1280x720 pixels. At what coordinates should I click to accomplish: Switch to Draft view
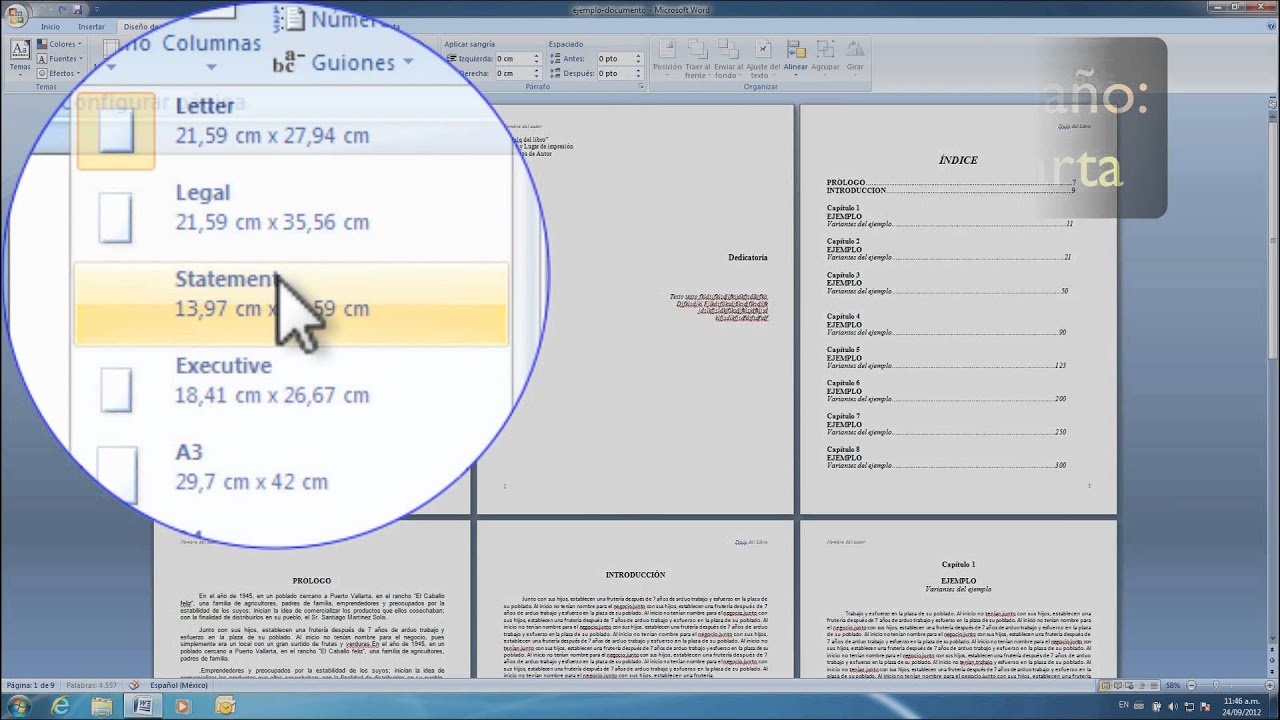click(x=1153, y=686)
